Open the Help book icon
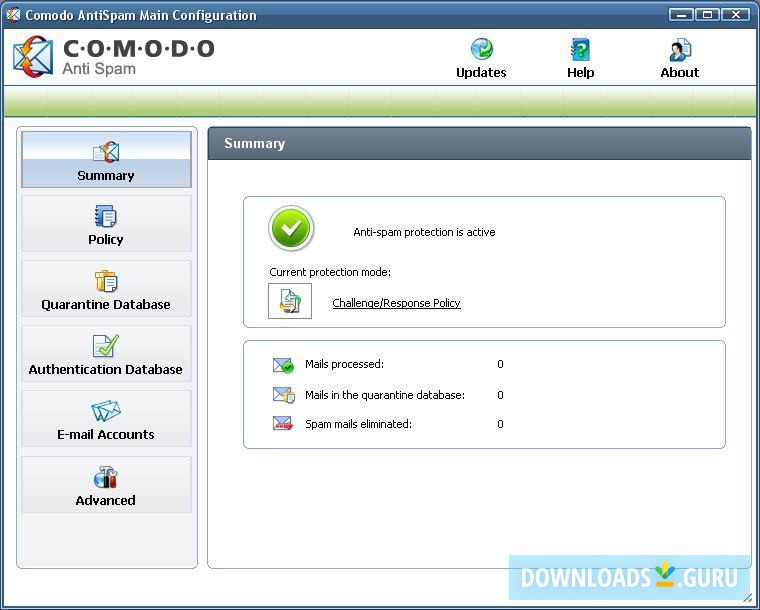This screenshot has width=760, height=610. tap(580, 49)
